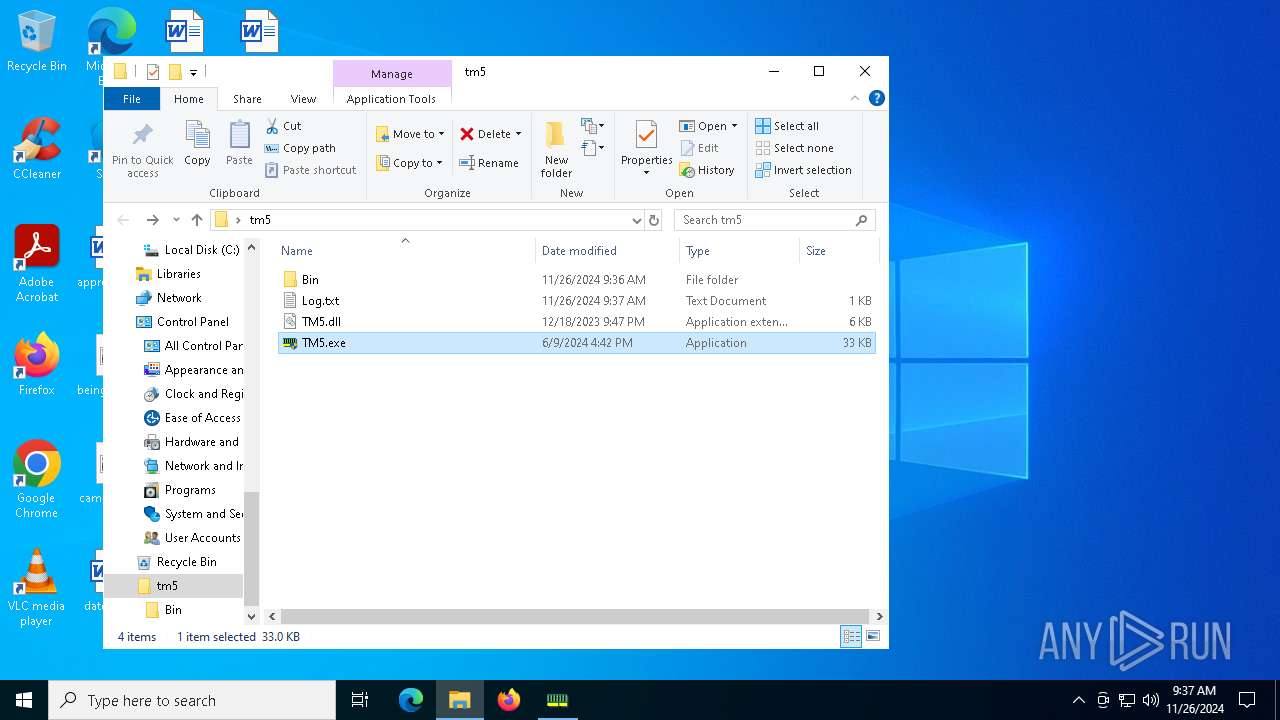Refresh the tm5 folder view
This screenshot has height=720, width=1280.
tap(654, 220)
